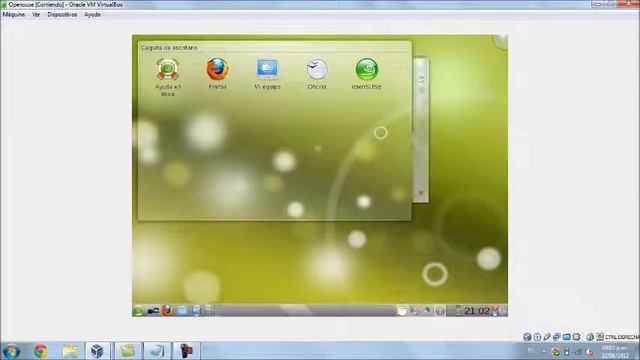Open the file manager icon in KDE panel
Image resolution: width=640 pixels, height=360 pixels.
point(182,311)
